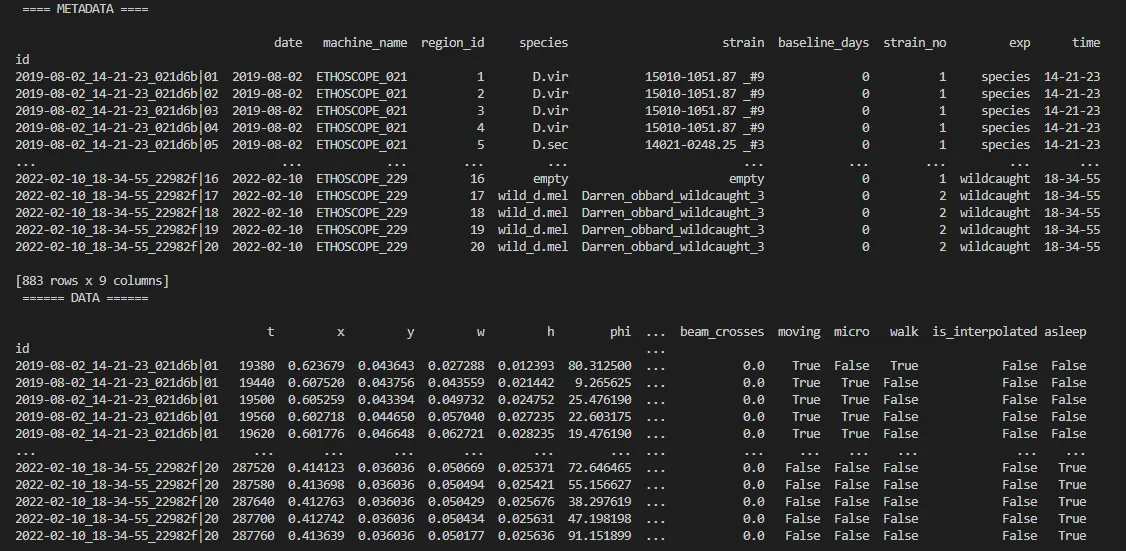
Task: Click t value 287580
Action: click(x=253, y=484)
